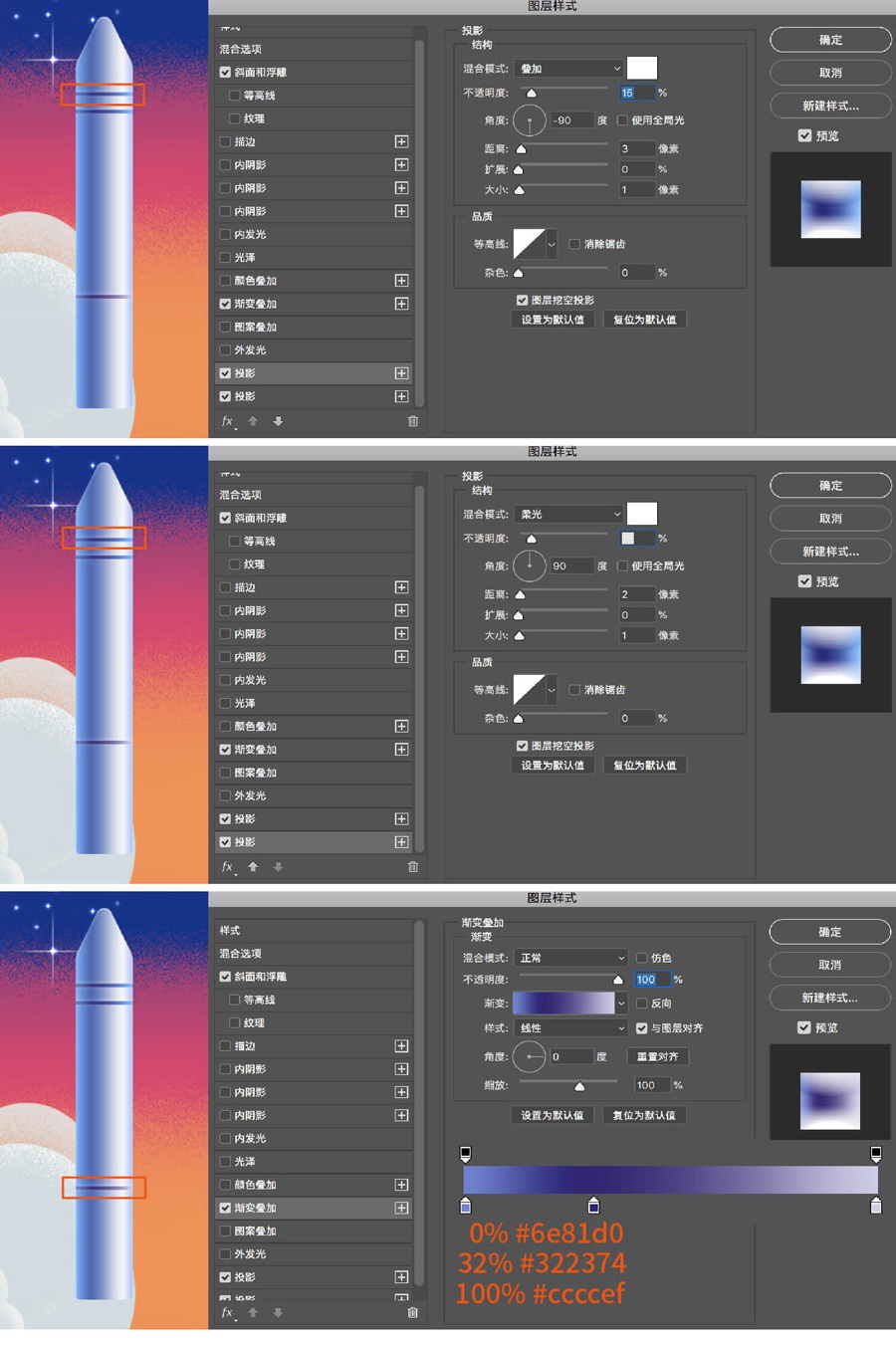This screenshot has height=1346, width=896.
Task: Click the angle dial showing 90 degrees
Action: [x=529, y=566]
